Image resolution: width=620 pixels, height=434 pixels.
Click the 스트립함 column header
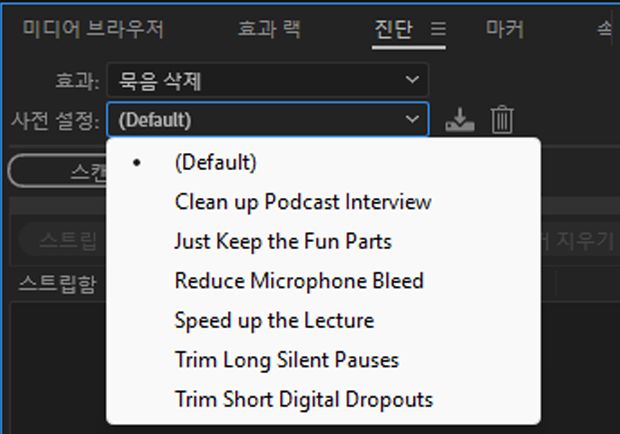point(58,284)
